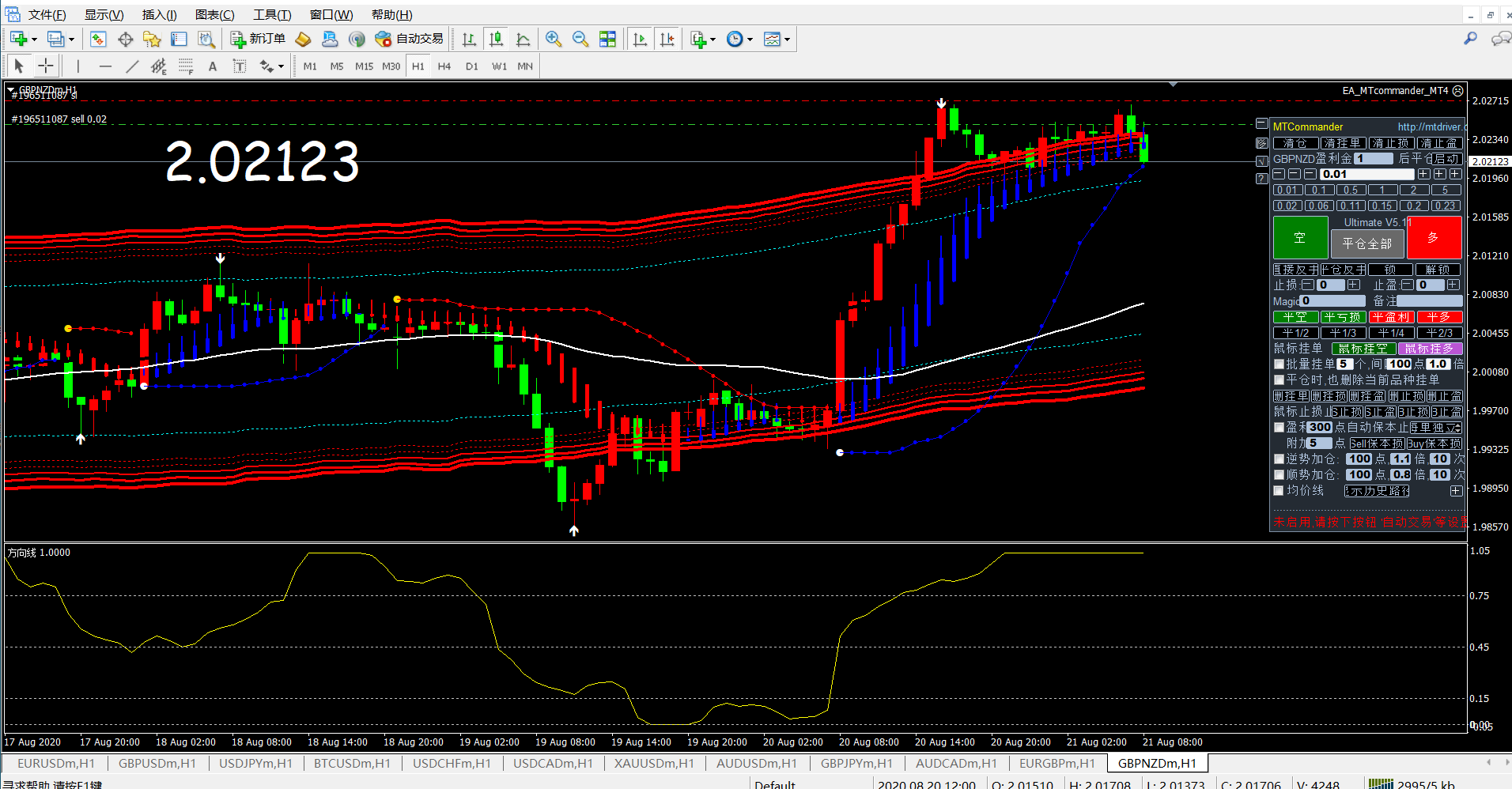The image size is (1512, 789).
Task: Switch chart to bar chart mode
Action: click(469, 39)
